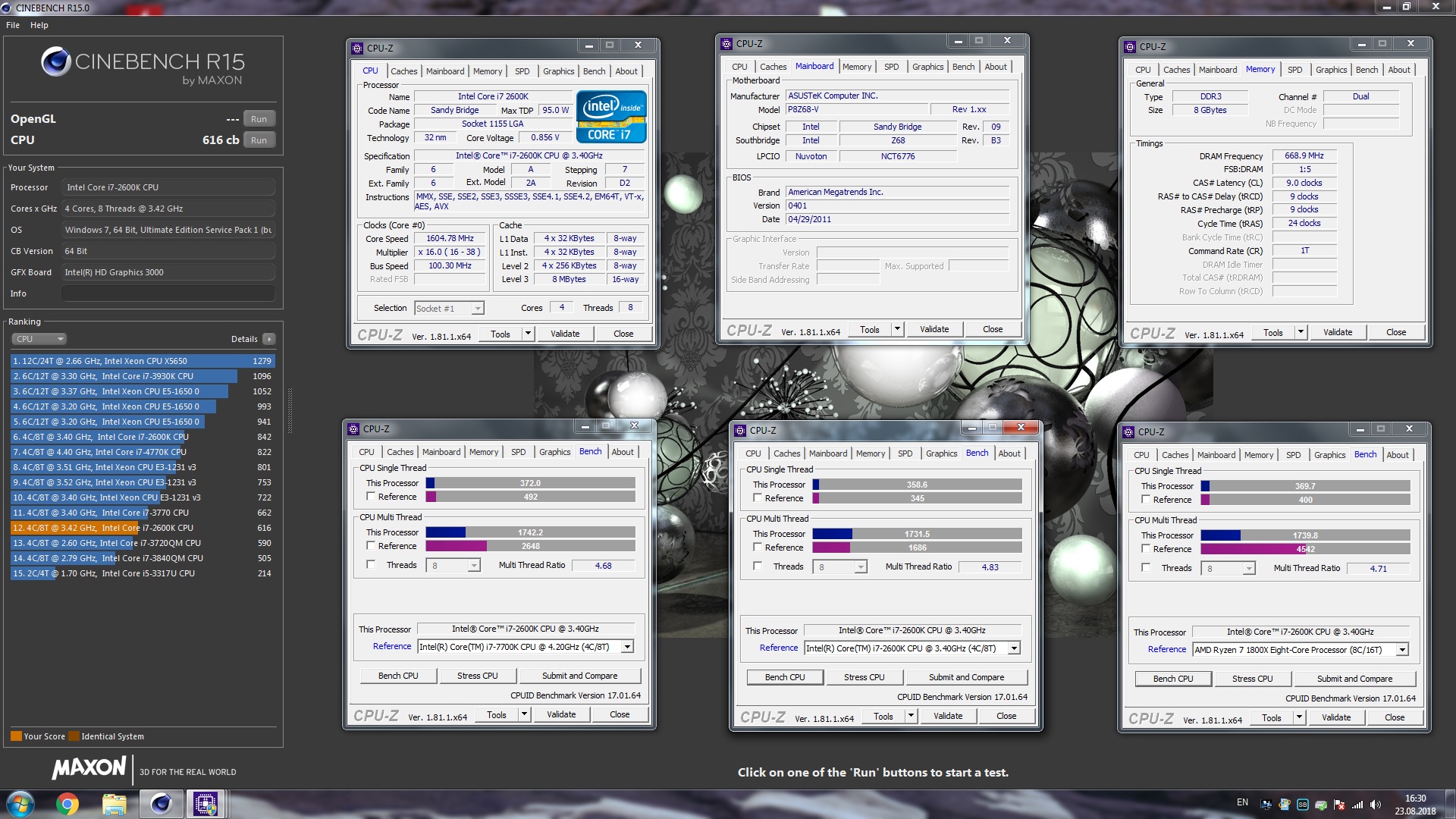
Task: Click CPU-Z title icon in the Mainboard window
Action: click(x=726, y=44)
